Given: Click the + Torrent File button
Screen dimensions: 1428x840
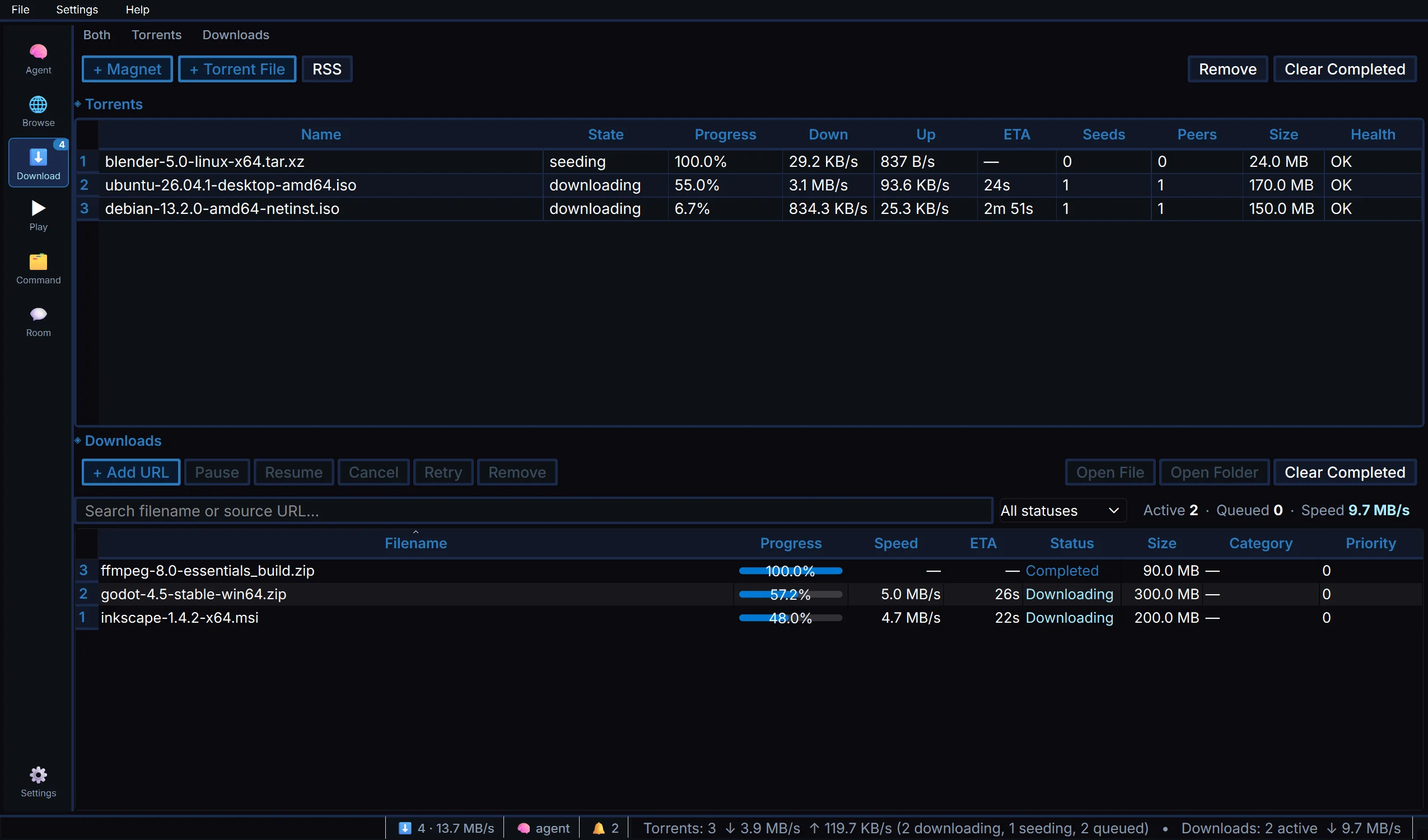Looking at the screenshot, I should click(237, 69).
